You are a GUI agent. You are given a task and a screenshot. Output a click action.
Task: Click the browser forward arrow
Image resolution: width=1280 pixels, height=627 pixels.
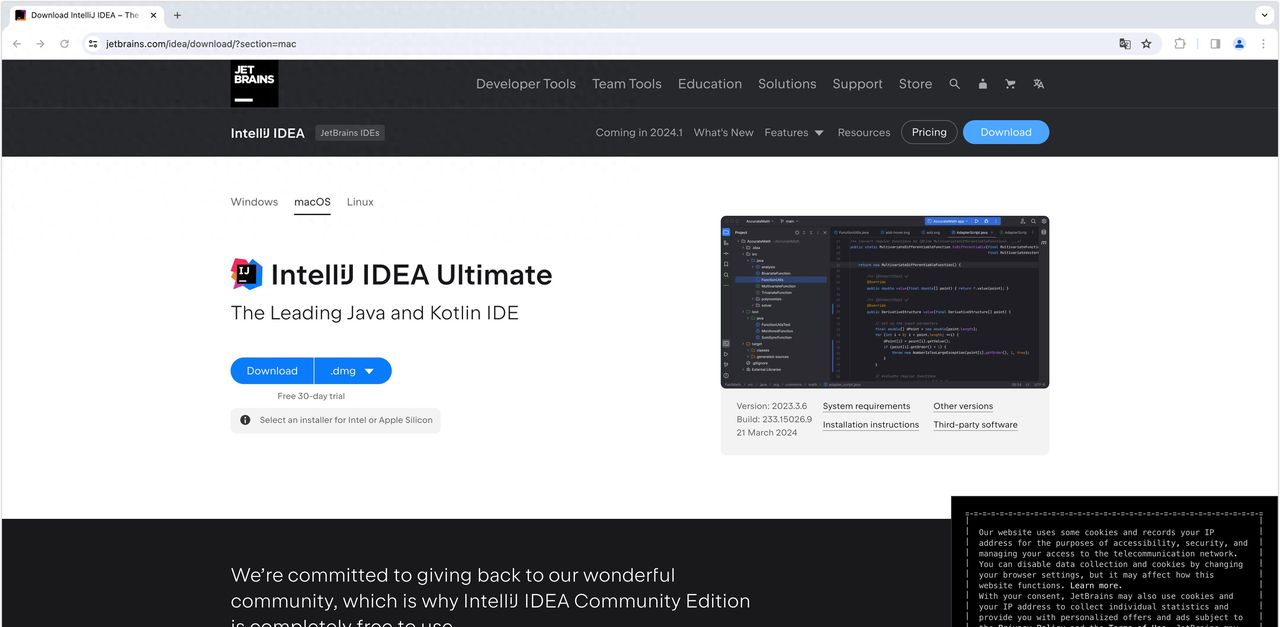pyautogui.click(x=40, y=44)
